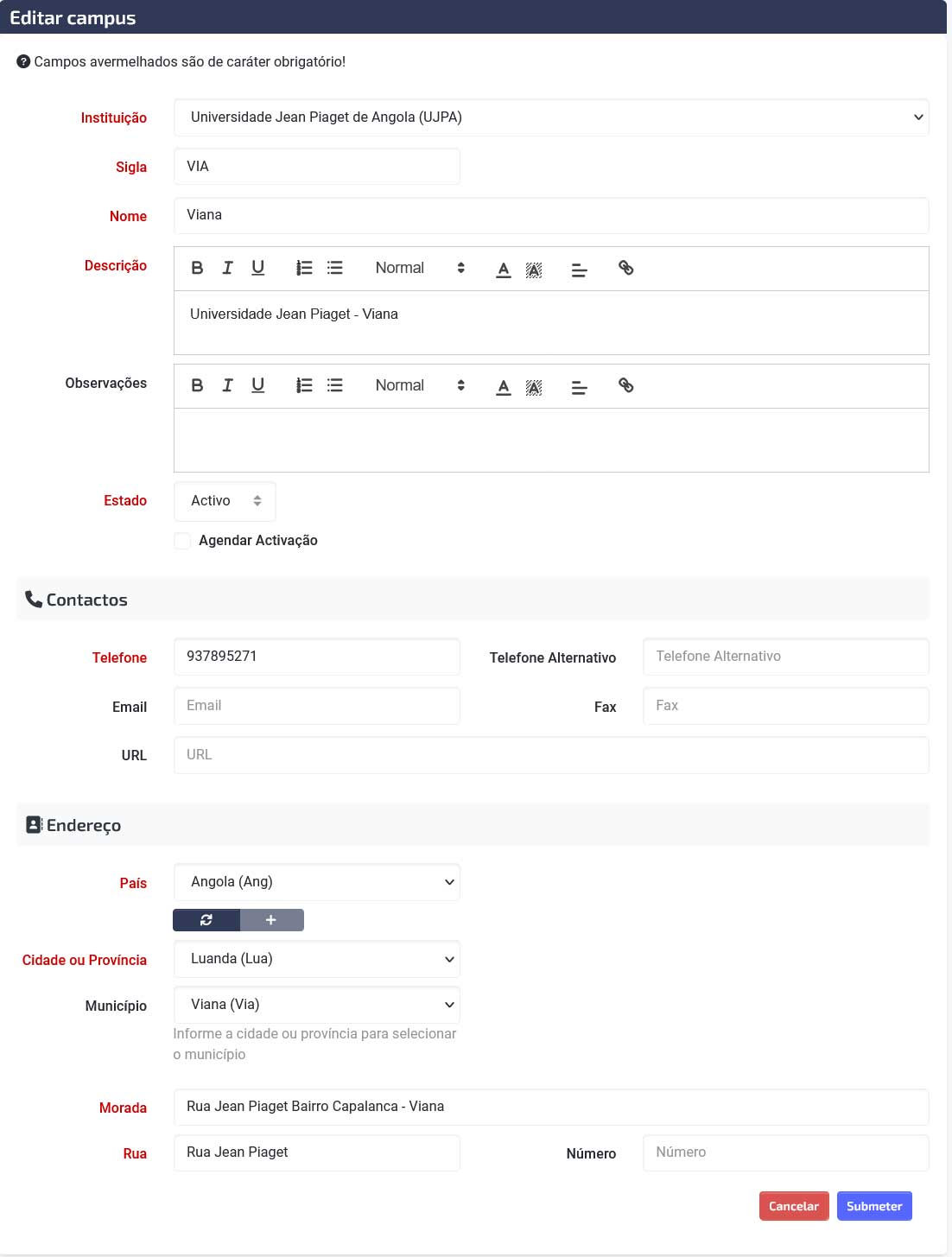Toggle italic in the Observações editor
Viewport: 952px width, 1257px height.
(x=227, y=385)
